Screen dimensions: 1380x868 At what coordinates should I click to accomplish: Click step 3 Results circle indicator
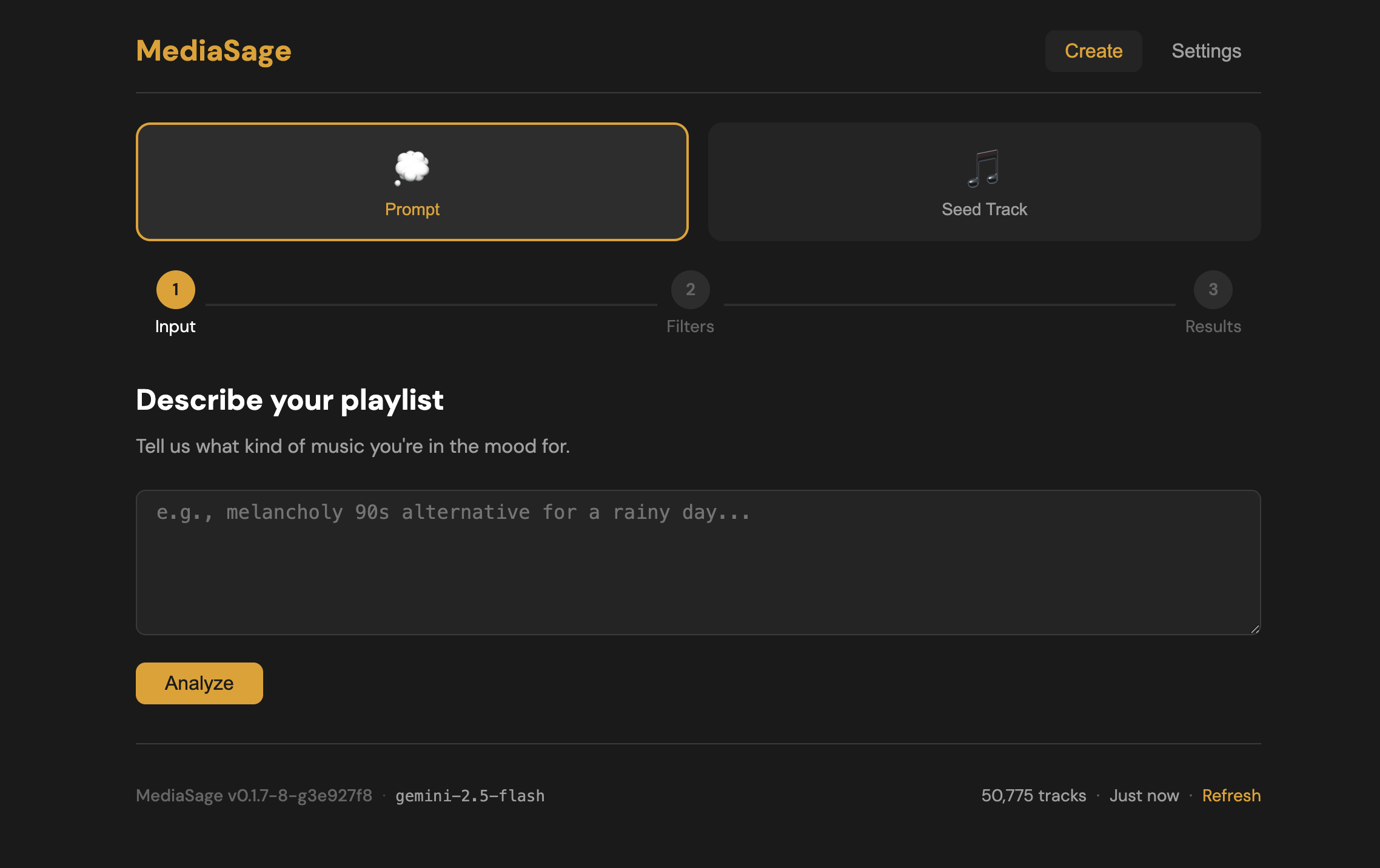[x=1213, y=290]
